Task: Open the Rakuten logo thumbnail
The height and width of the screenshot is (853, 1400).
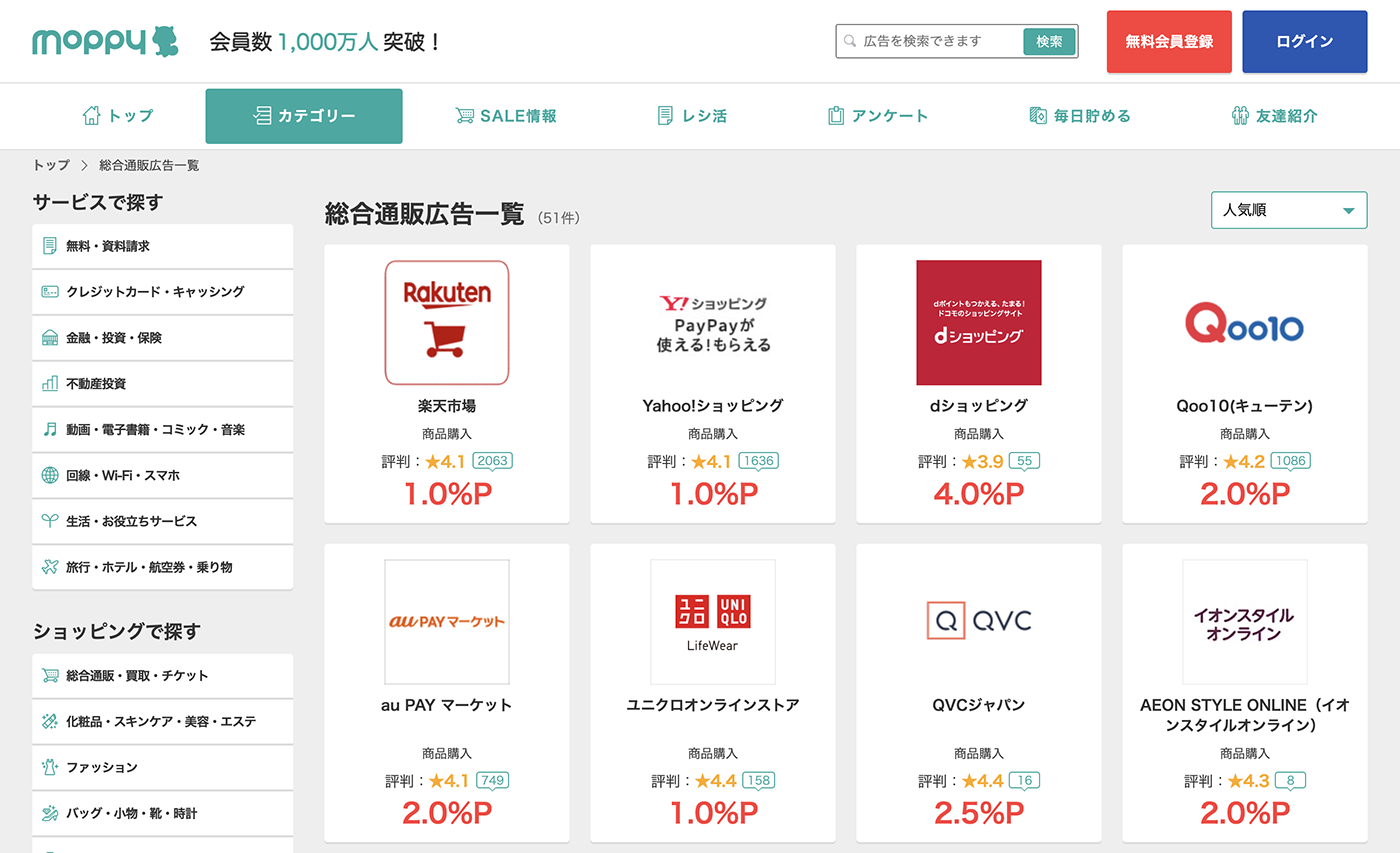Action: pyautogui.click(x=447, y=323)
